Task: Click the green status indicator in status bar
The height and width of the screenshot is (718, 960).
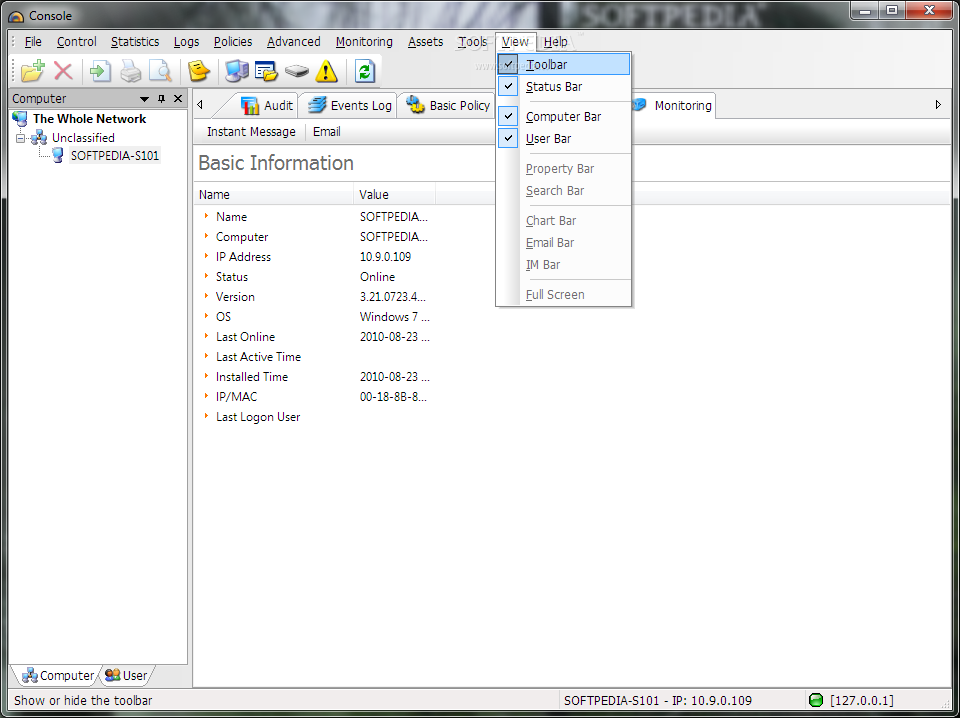Action: pyautogui.click(x=816, y=700)
